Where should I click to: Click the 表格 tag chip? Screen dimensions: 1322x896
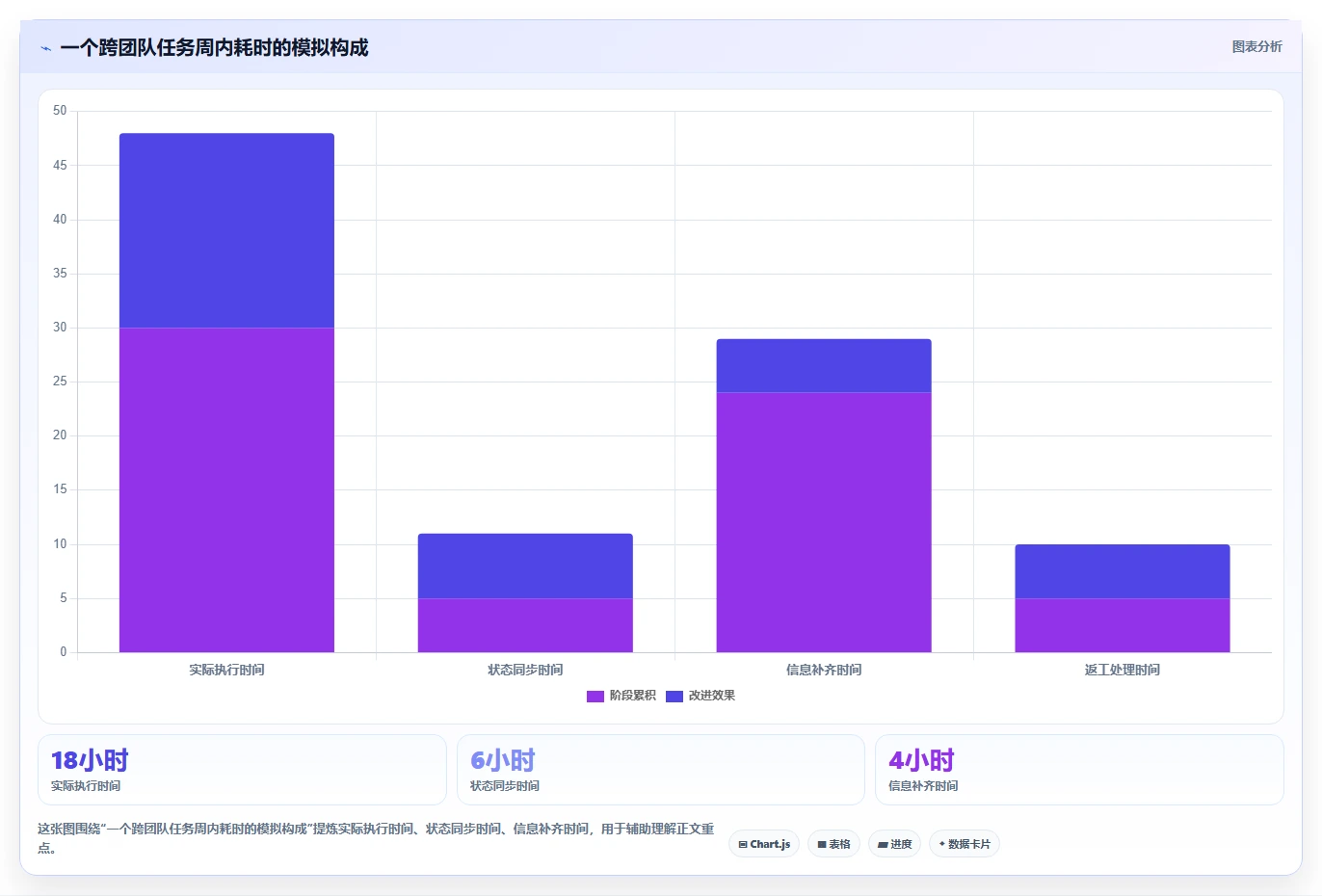click(833, 844)
